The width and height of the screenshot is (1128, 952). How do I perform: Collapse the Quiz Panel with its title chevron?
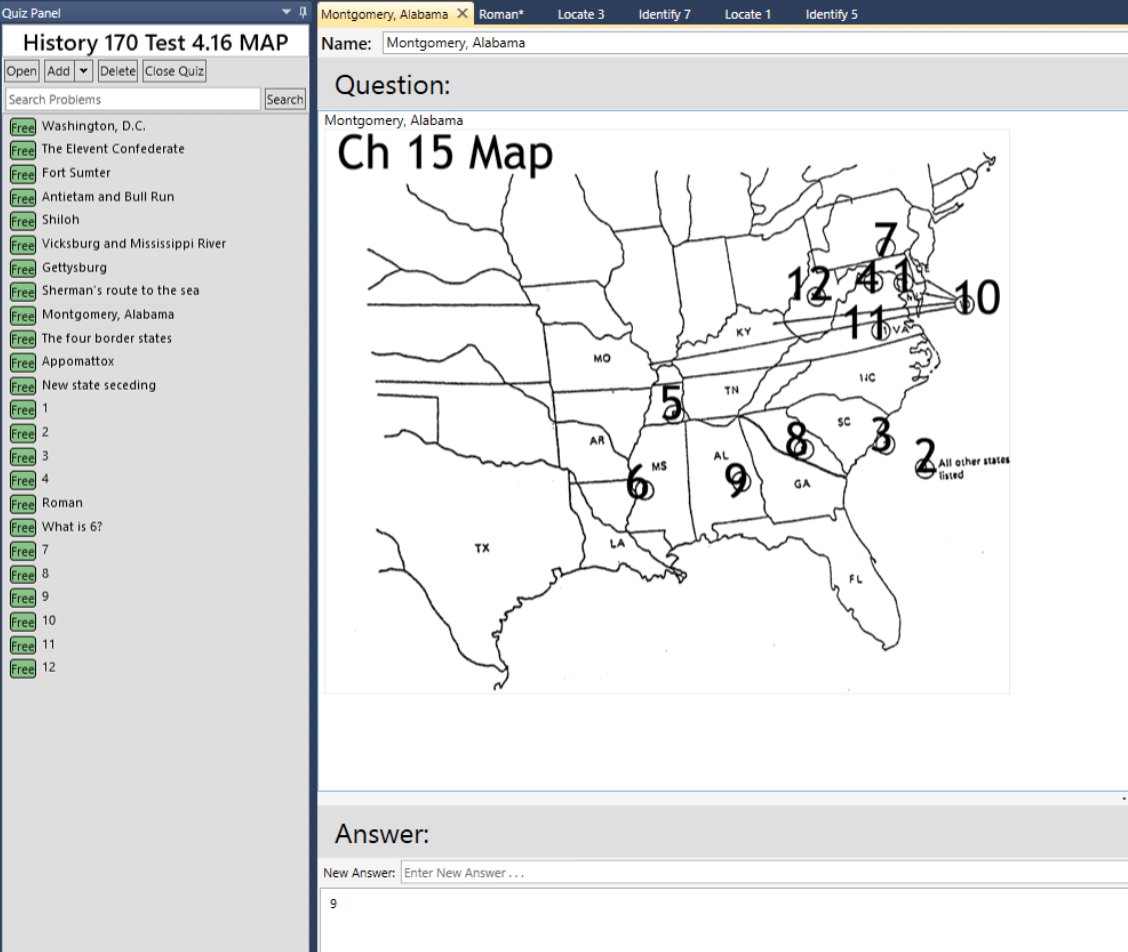[x=284, y=12]
